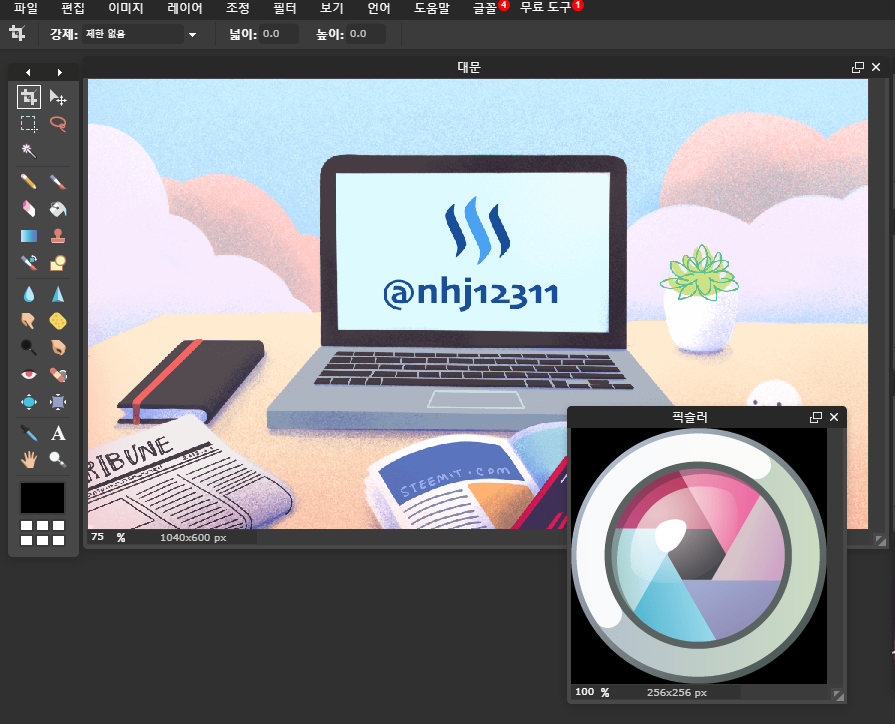
Task: Open the 편집 menu
Action: (x=72, y=8)
